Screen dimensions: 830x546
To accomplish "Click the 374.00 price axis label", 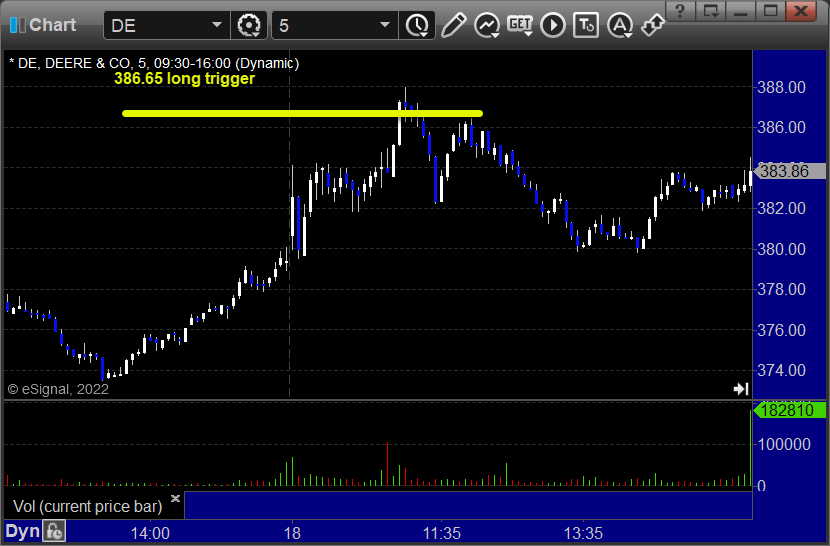I will tap(782, 370).
